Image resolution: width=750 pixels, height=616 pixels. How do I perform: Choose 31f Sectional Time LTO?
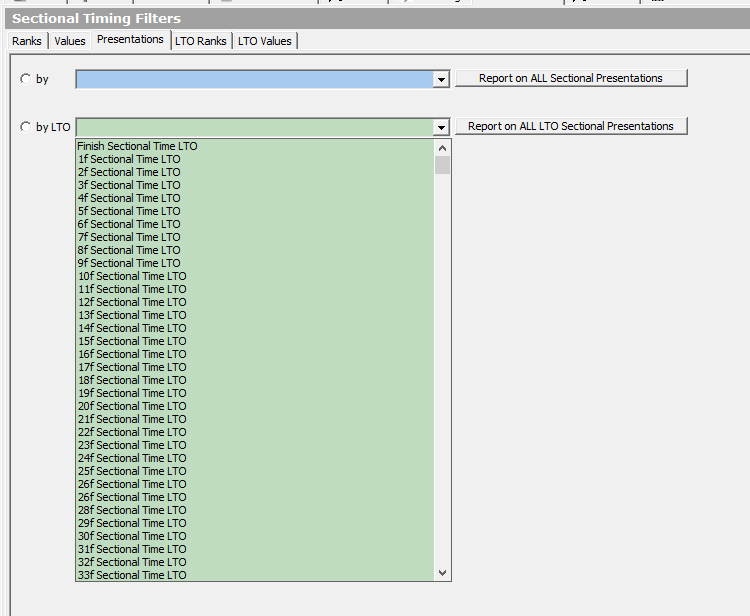coord(255,549)
